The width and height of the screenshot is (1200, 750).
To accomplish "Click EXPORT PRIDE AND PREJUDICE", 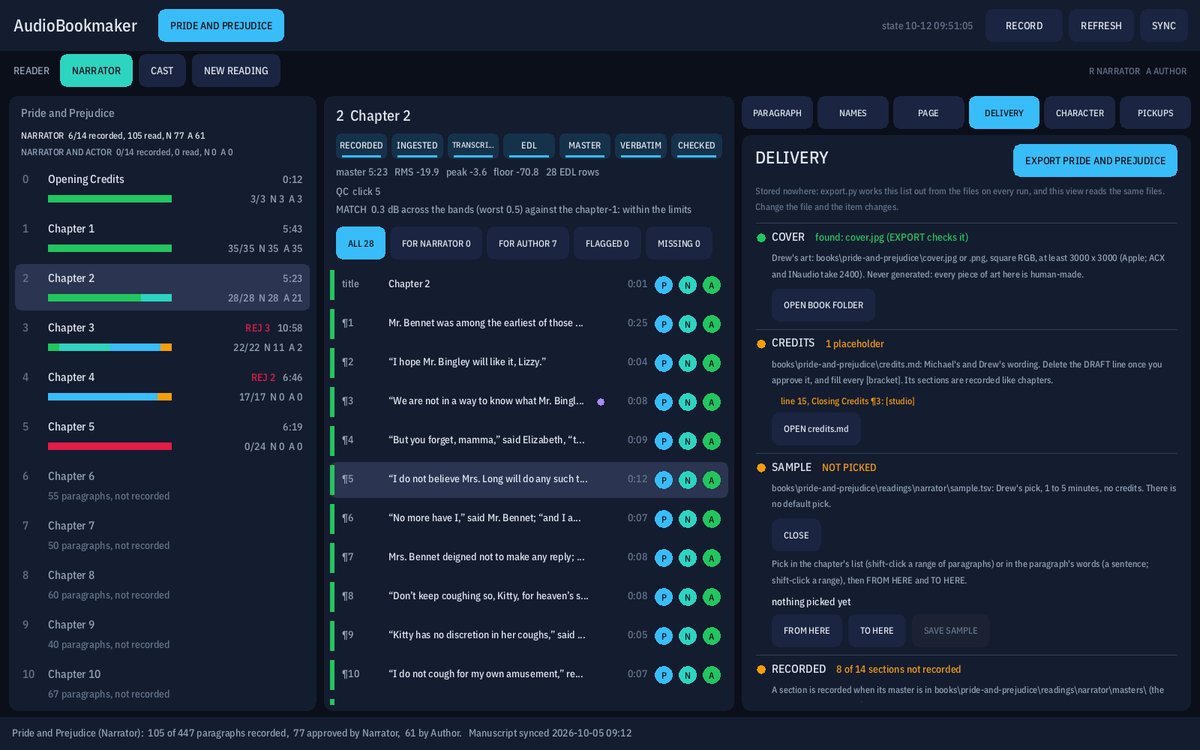I will tap(1096, 161).
